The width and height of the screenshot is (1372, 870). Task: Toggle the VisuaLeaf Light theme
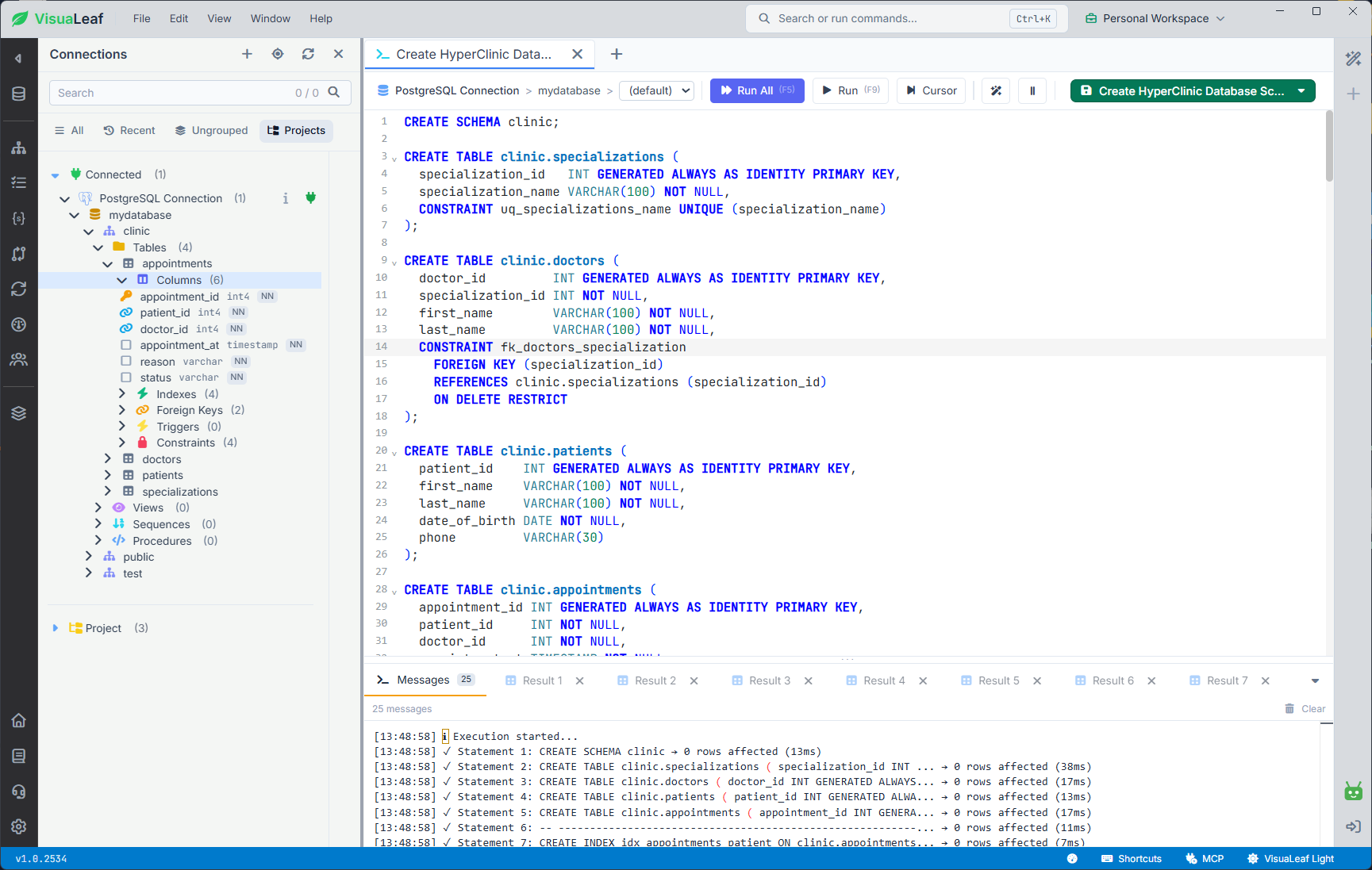pyautogui.click(x=1291, y=859)
